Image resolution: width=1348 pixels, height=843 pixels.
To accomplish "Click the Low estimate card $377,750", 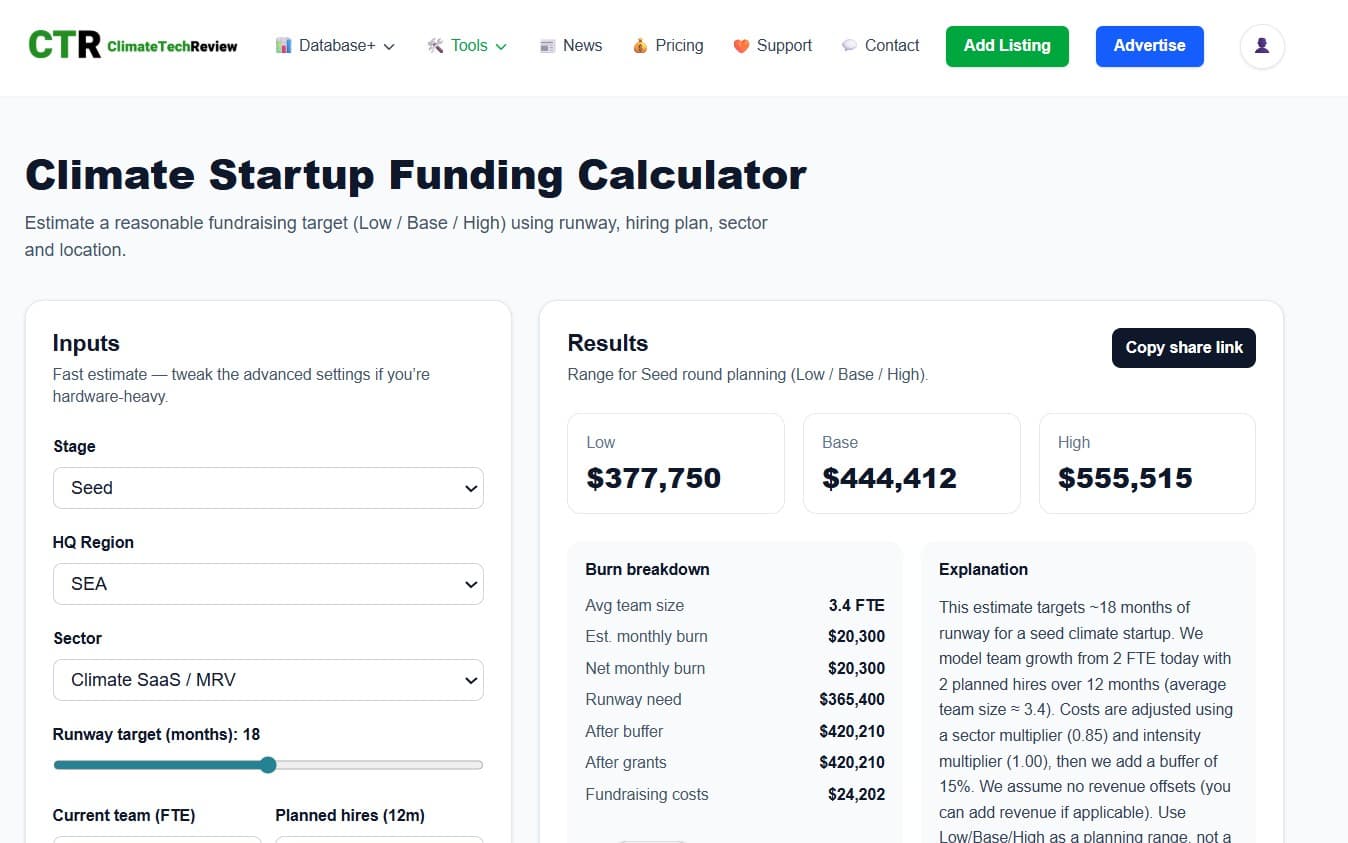I will click(676, 464).
